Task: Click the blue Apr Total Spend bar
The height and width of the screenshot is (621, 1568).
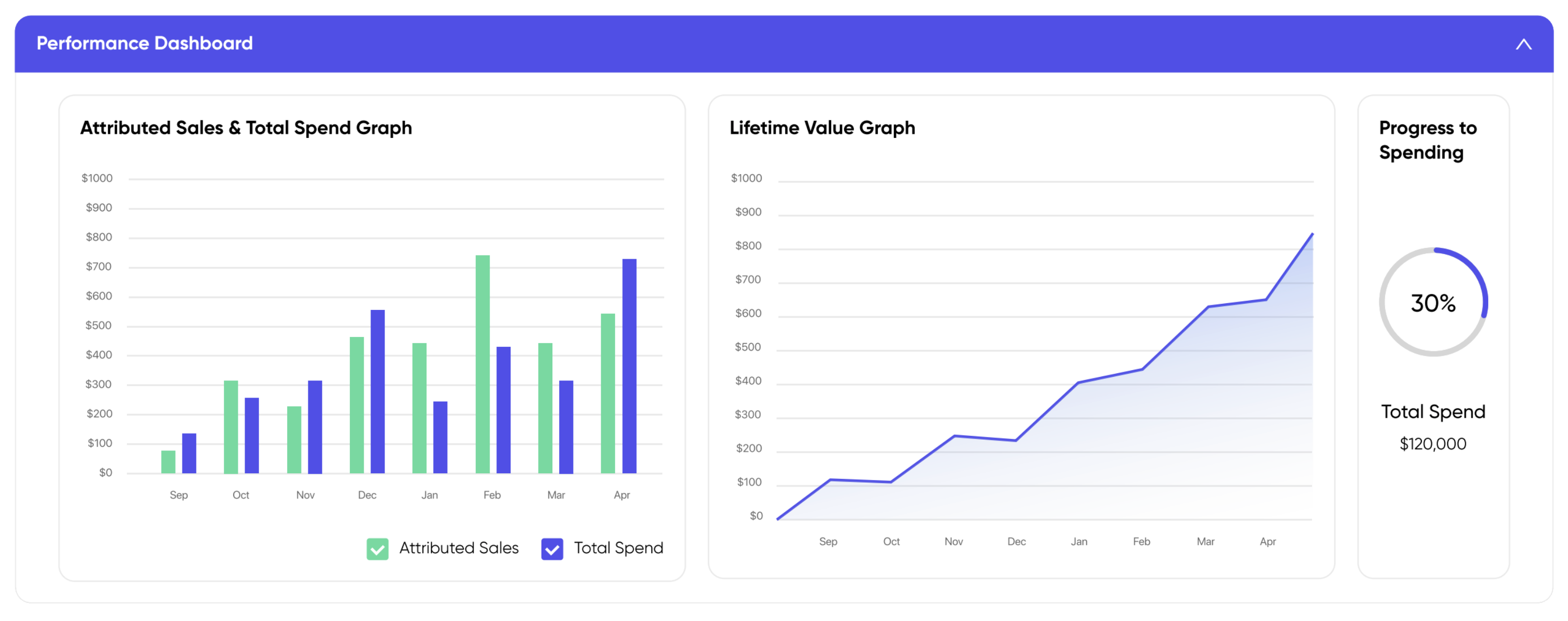Action: pos(630,366)
